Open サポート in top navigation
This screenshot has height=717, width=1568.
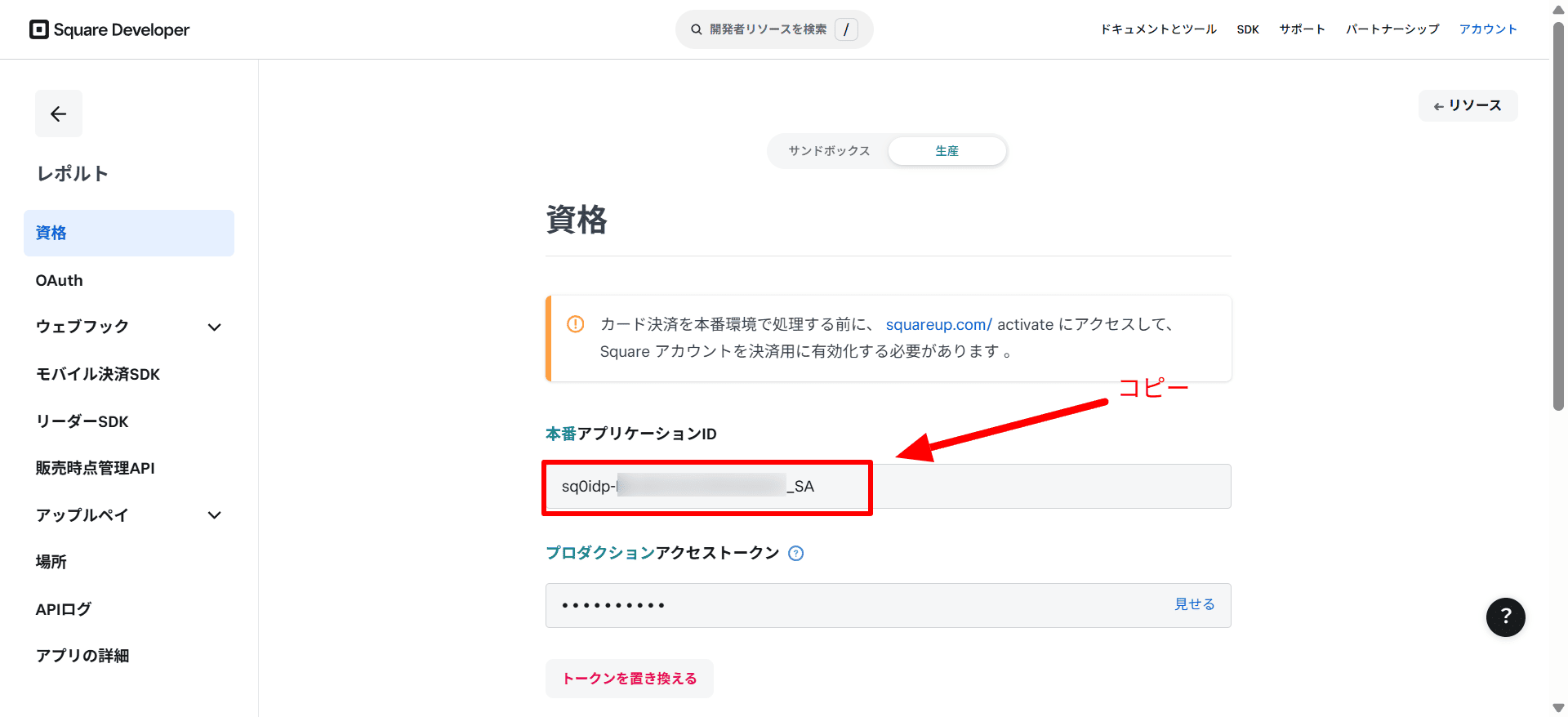(1302, 29)
